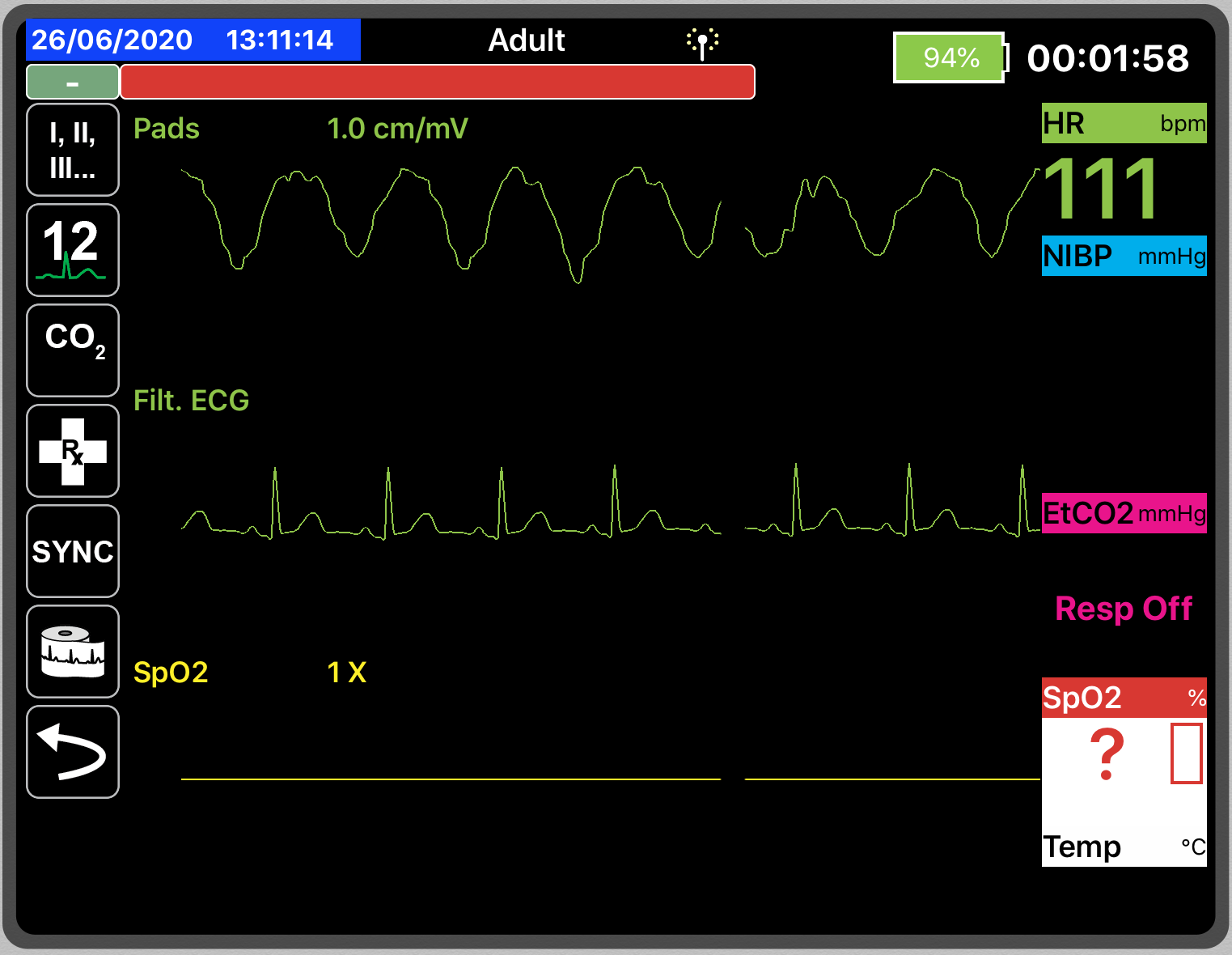1232x955 pixels.
Task: Click the NIBP mmHg panel
Action: 1123,257
